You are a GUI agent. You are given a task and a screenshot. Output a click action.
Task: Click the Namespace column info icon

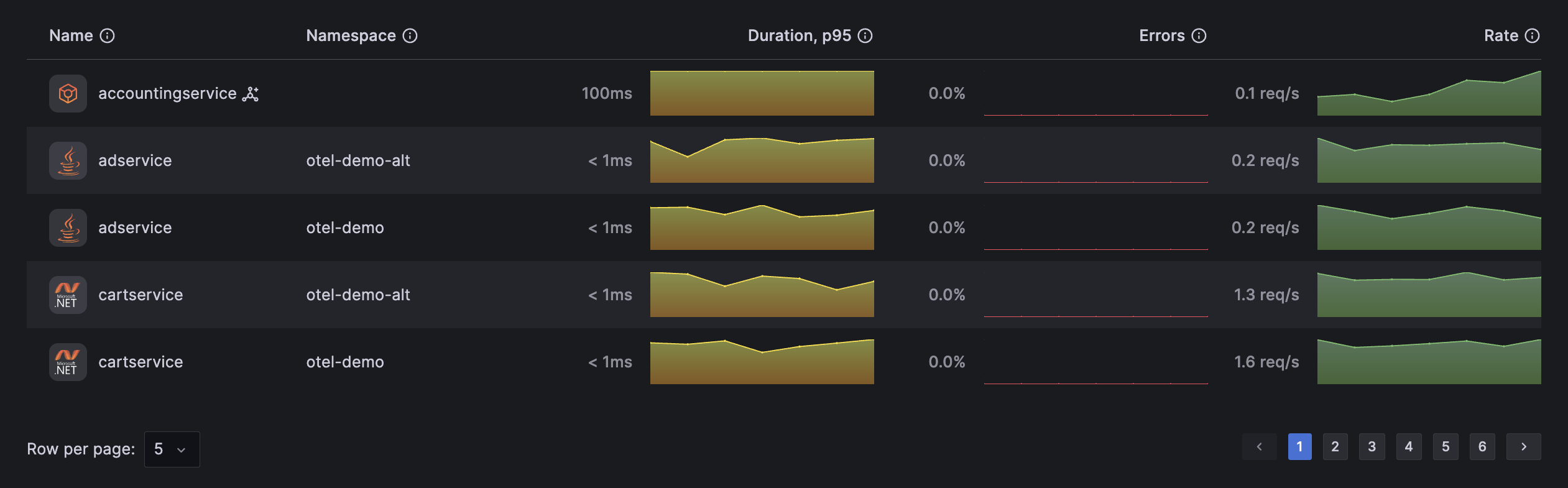[x=410, y=36]
